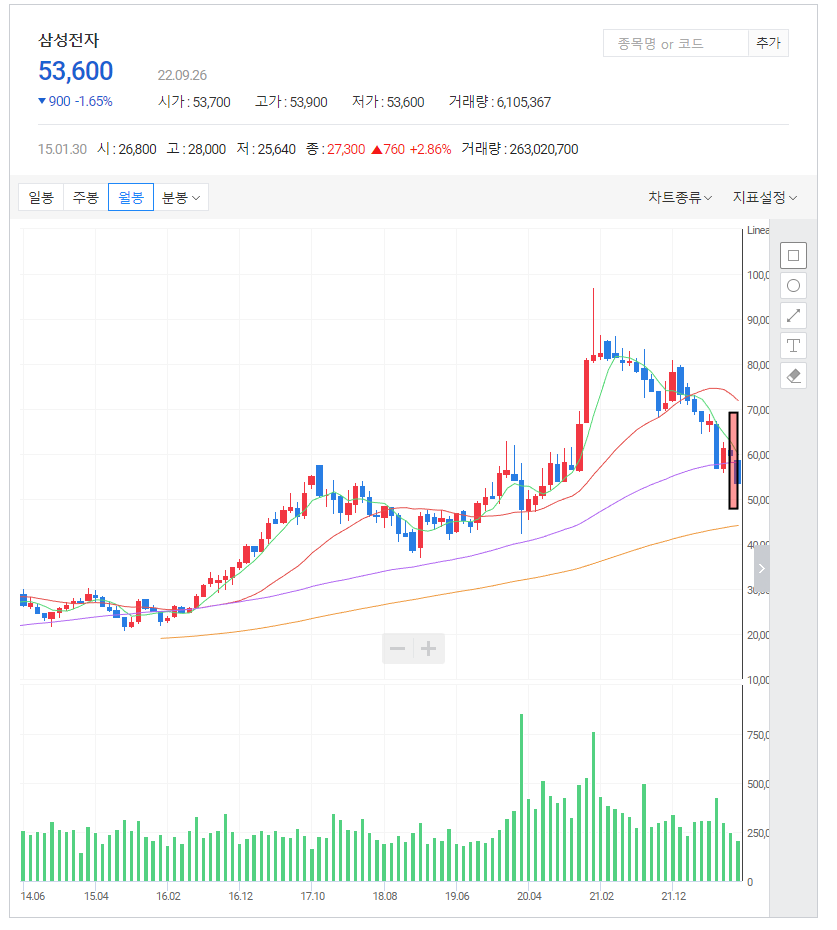This screenshot has width=837, height=930.
Task: Click the 추가 add button
Action: tap(768, 43)
